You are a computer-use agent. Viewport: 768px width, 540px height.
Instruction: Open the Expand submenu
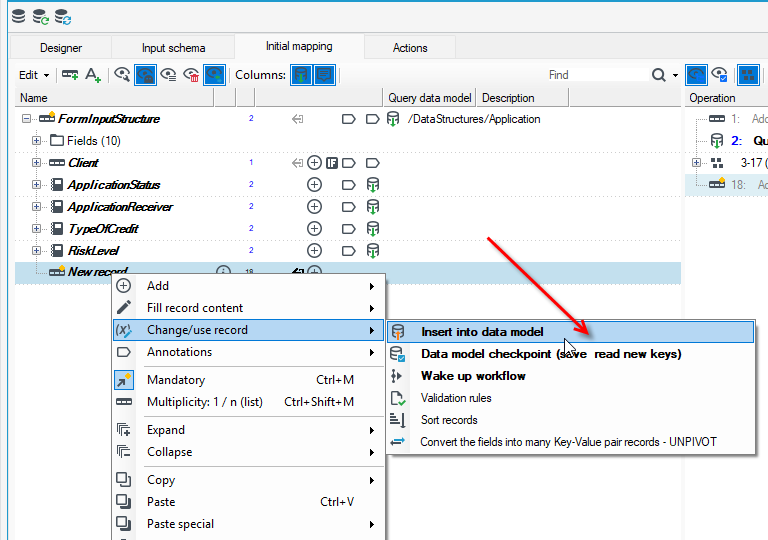pos(248,430)
